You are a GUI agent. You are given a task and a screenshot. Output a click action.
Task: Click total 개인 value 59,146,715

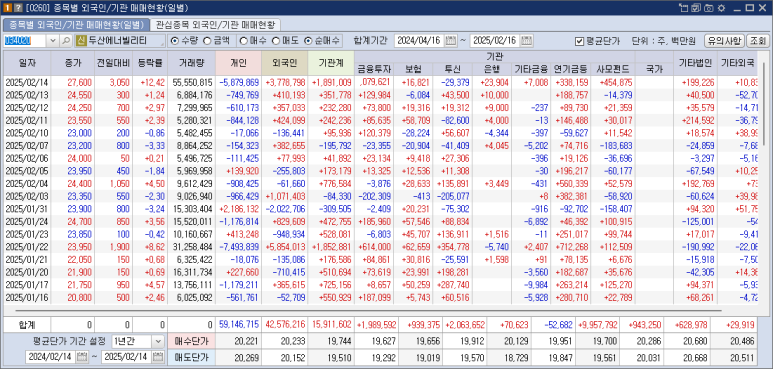coord(239,324)
